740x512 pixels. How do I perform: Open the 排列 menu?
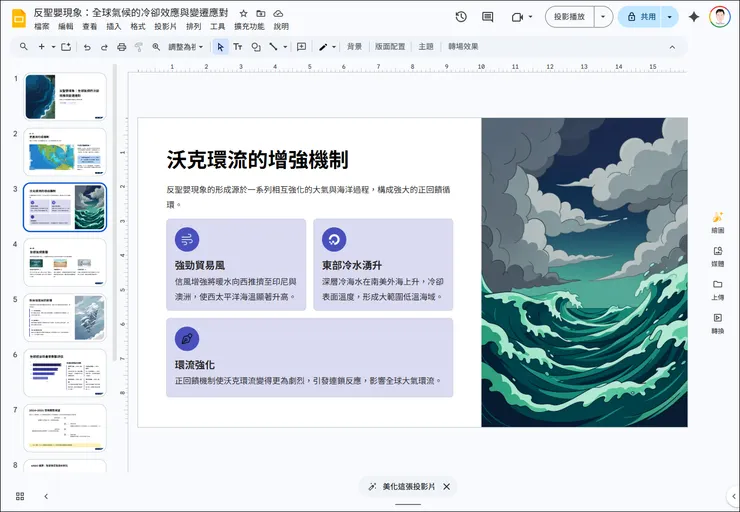point(193,26)
